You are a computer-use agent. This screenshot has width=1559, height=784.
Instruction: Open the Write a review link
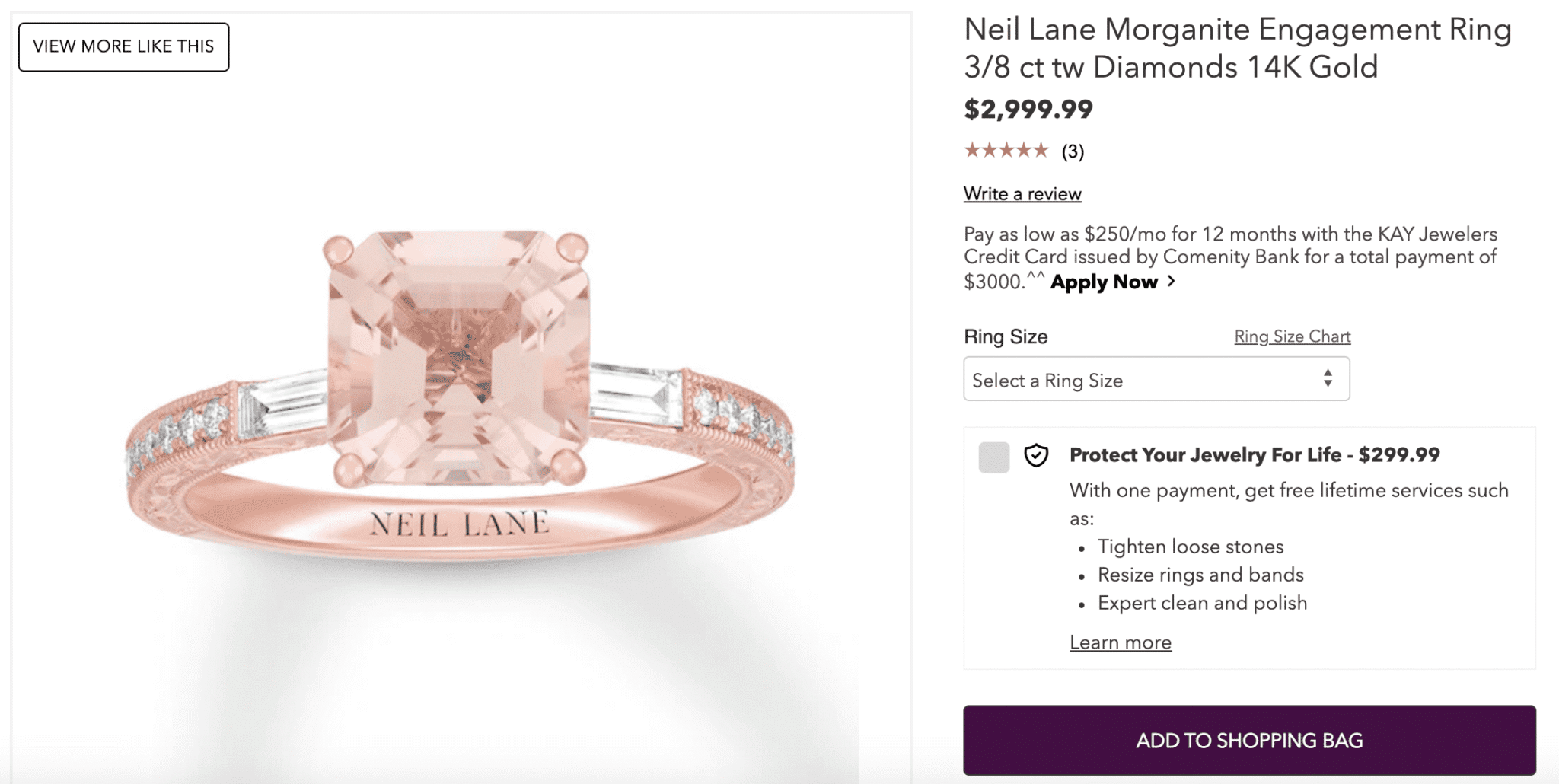tap(1022, 194)
